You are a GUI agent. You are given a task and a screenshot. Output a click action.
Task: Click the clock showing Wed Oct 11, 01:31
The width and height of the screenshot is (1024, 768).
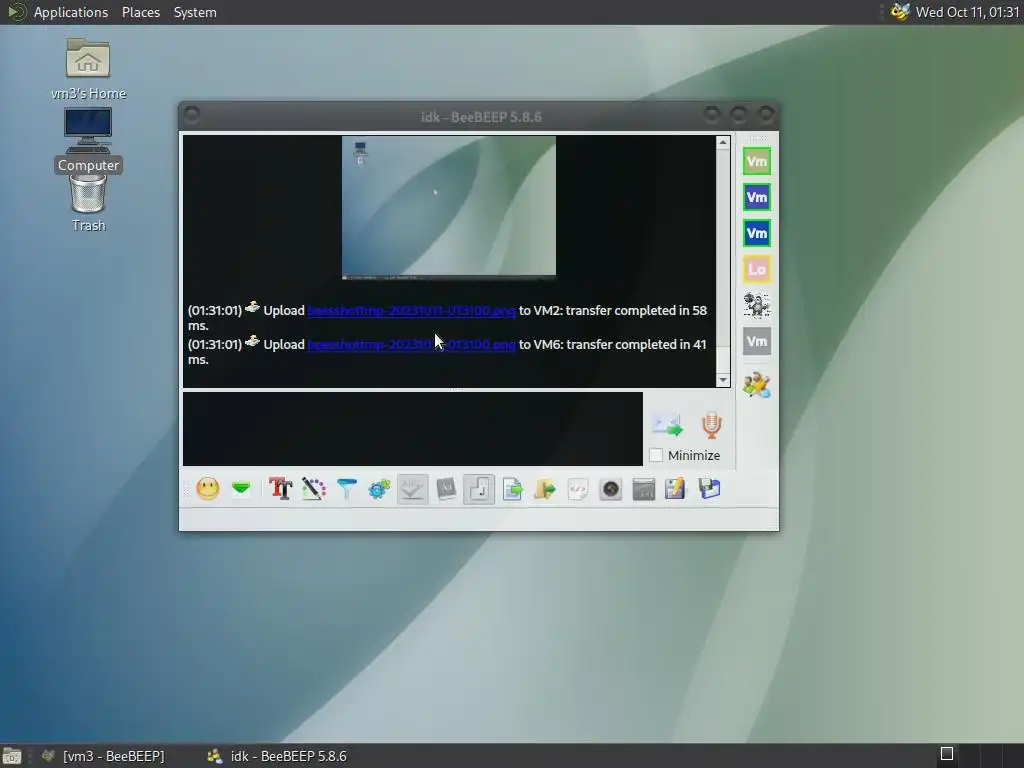pos(967,12)
